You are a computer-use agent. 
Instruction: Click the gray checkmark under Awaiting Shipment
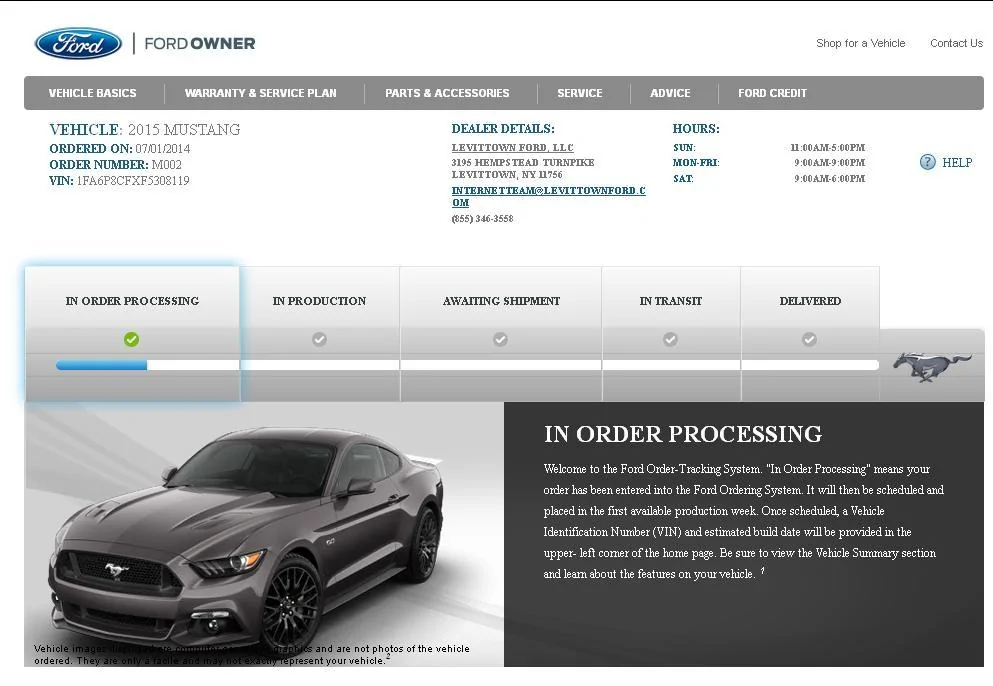tap(500, 340)
